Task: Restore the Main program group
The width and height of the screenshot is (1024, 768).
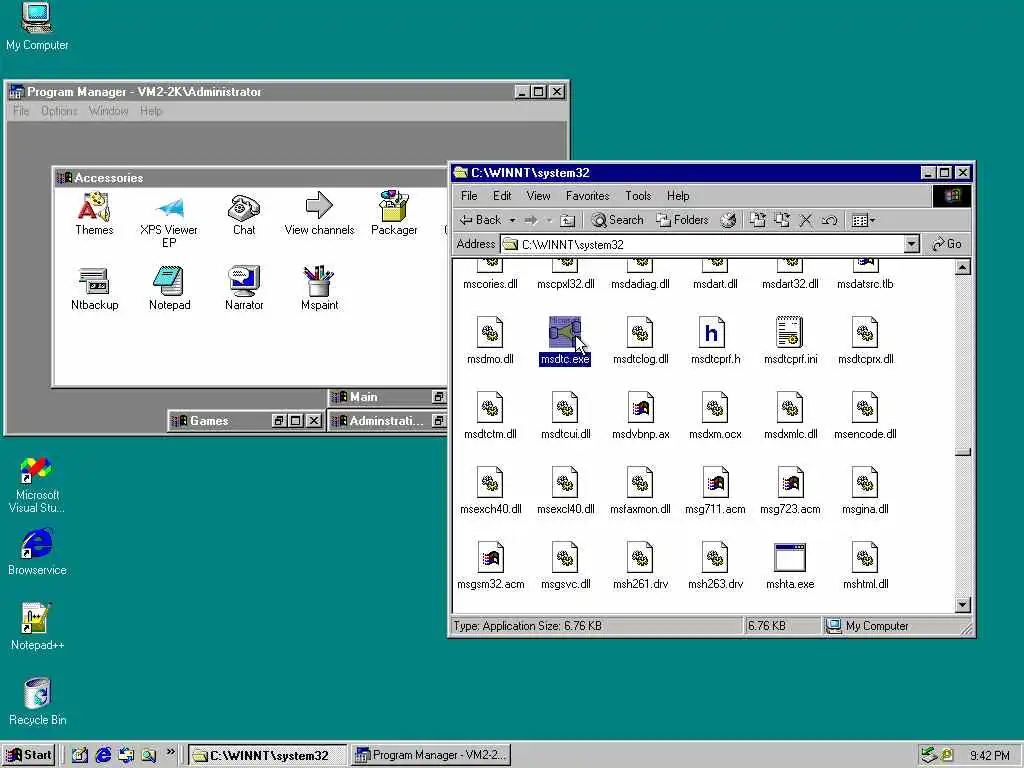Action: click(x=439, y=396)
